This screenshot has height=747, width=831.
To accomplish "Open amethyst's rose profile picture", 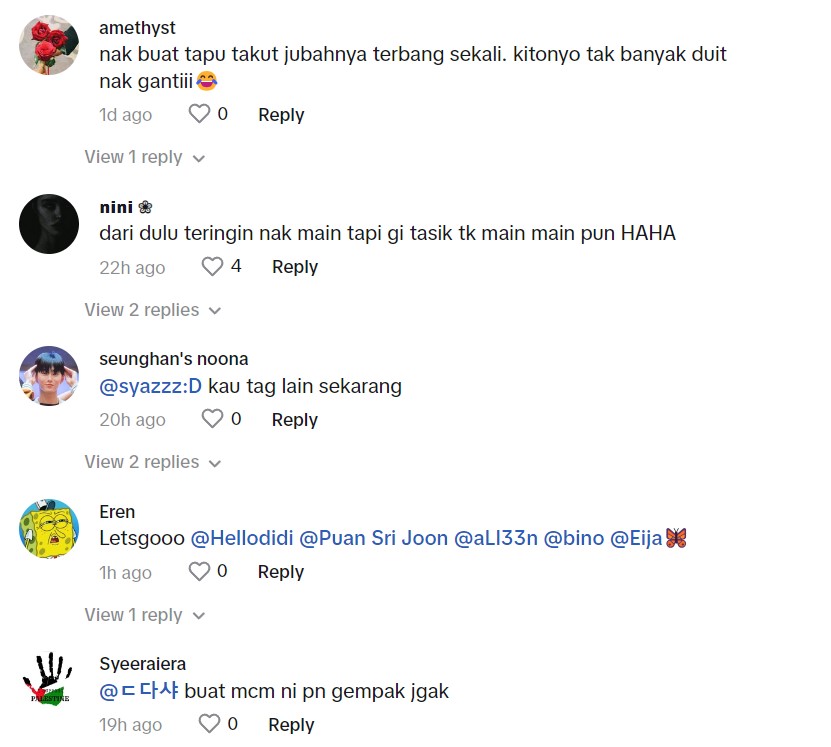I will [x=49, y=45].
